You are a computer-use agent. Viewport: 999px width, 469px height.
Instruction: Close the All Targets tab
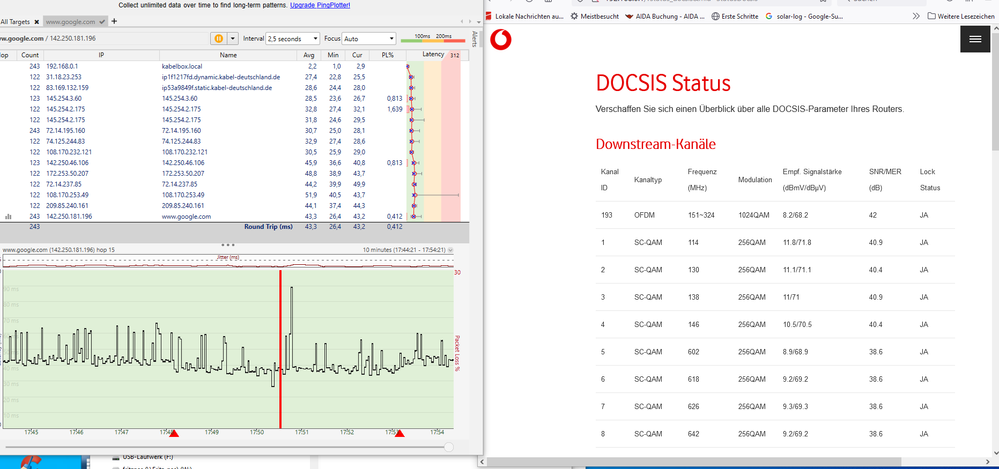coord(37,22)
